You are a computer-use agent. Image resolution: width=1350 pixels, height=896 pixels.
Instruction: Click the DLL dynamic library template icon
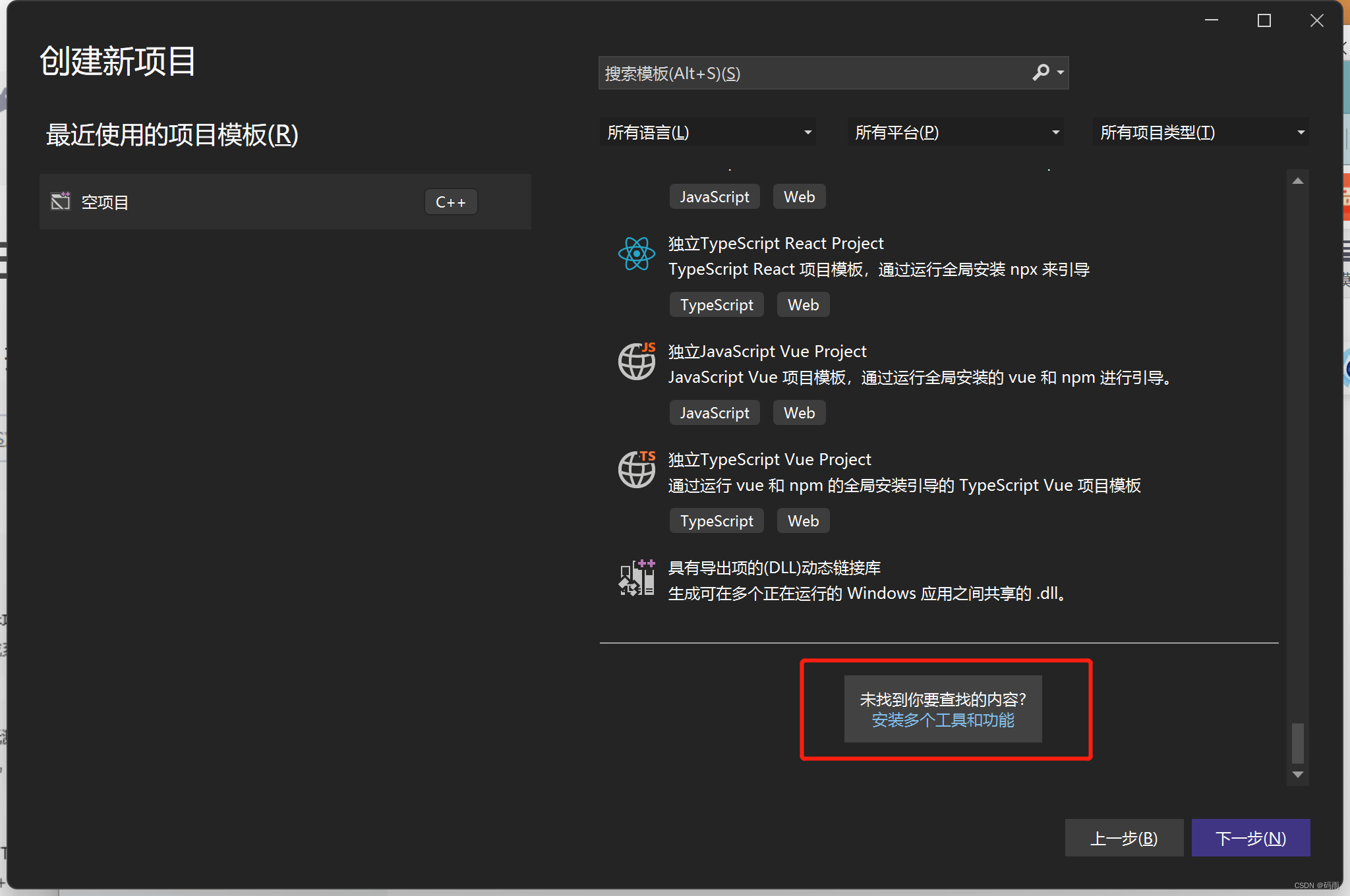pyautogui.click(x=636, y=578)
